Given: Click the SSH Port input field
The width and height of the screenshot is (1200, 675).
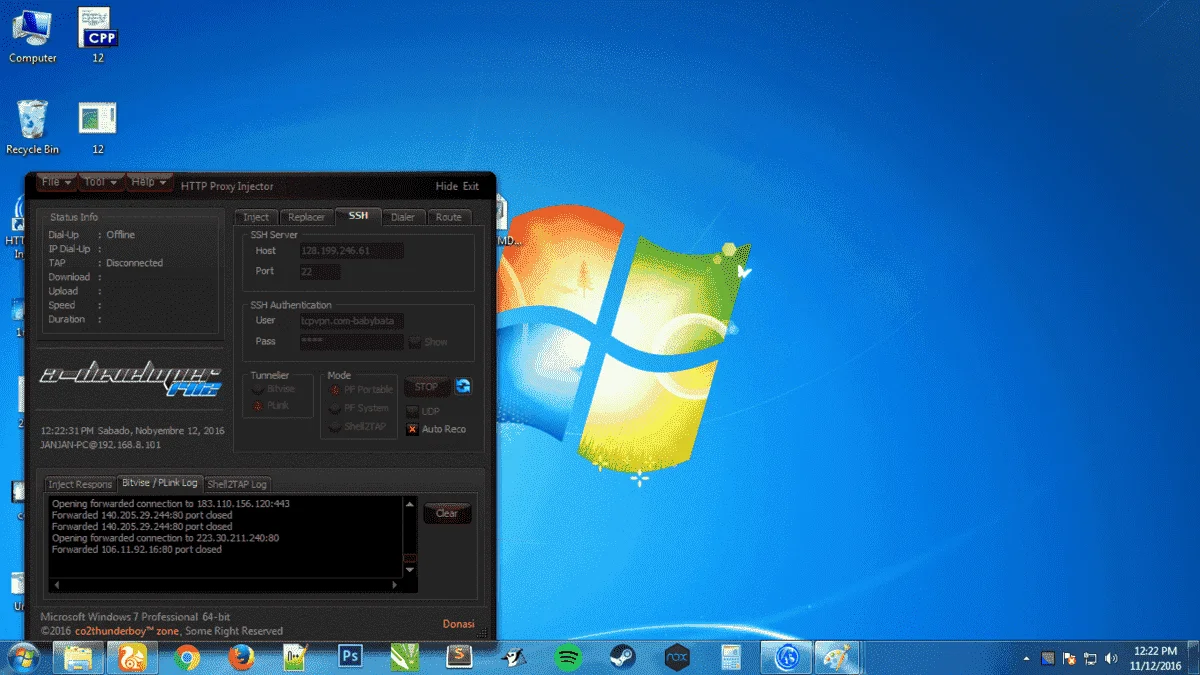Looking at the screenshot, I should (319, 271).
